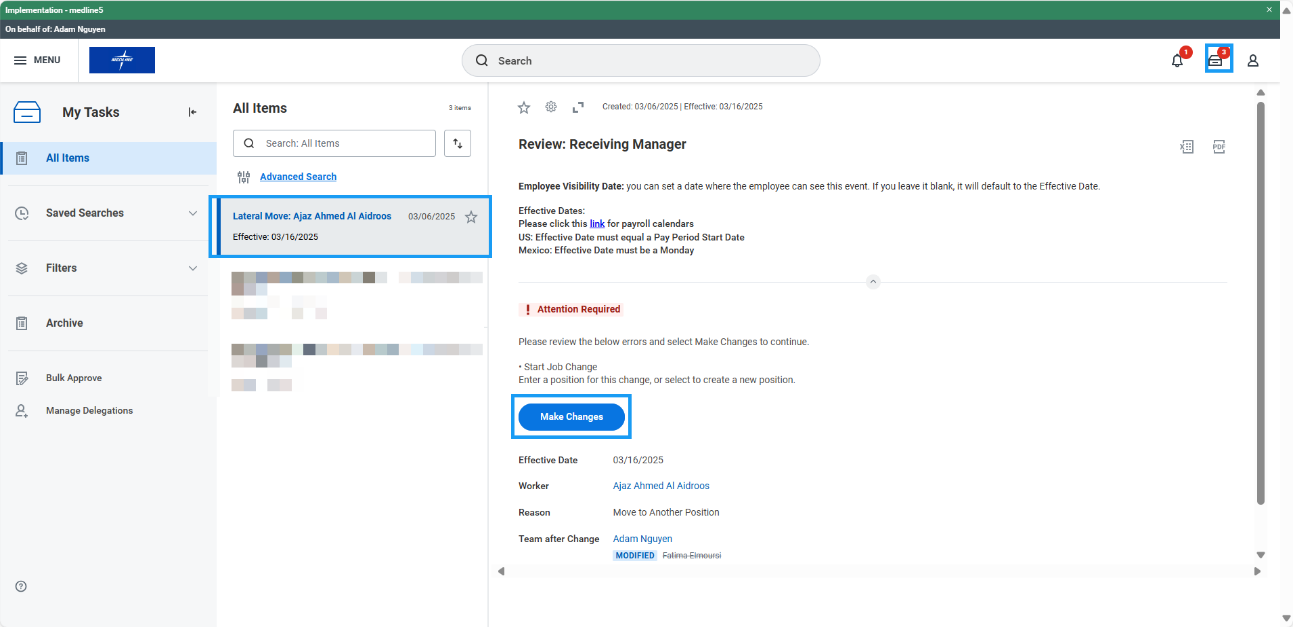
Task: Select Archive in the sidebar
Action: pos(64,323)
